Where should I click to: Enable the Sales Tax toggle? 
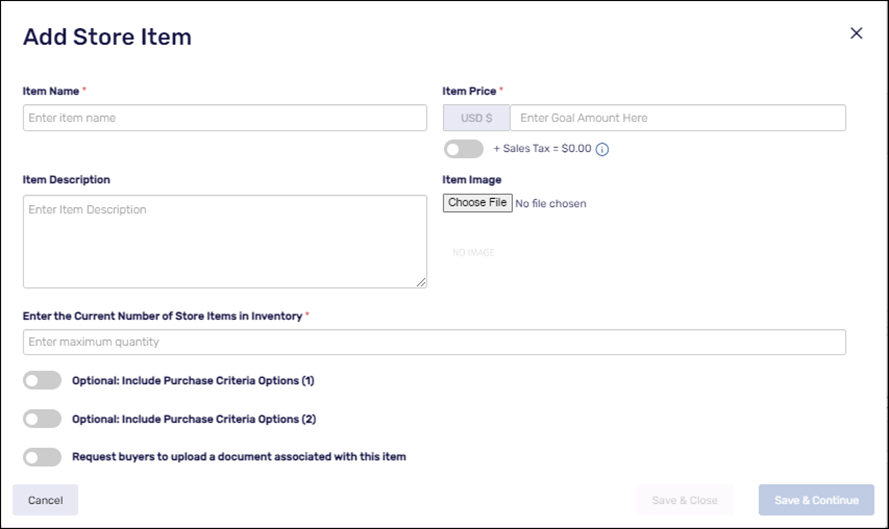tap(463, 149)
